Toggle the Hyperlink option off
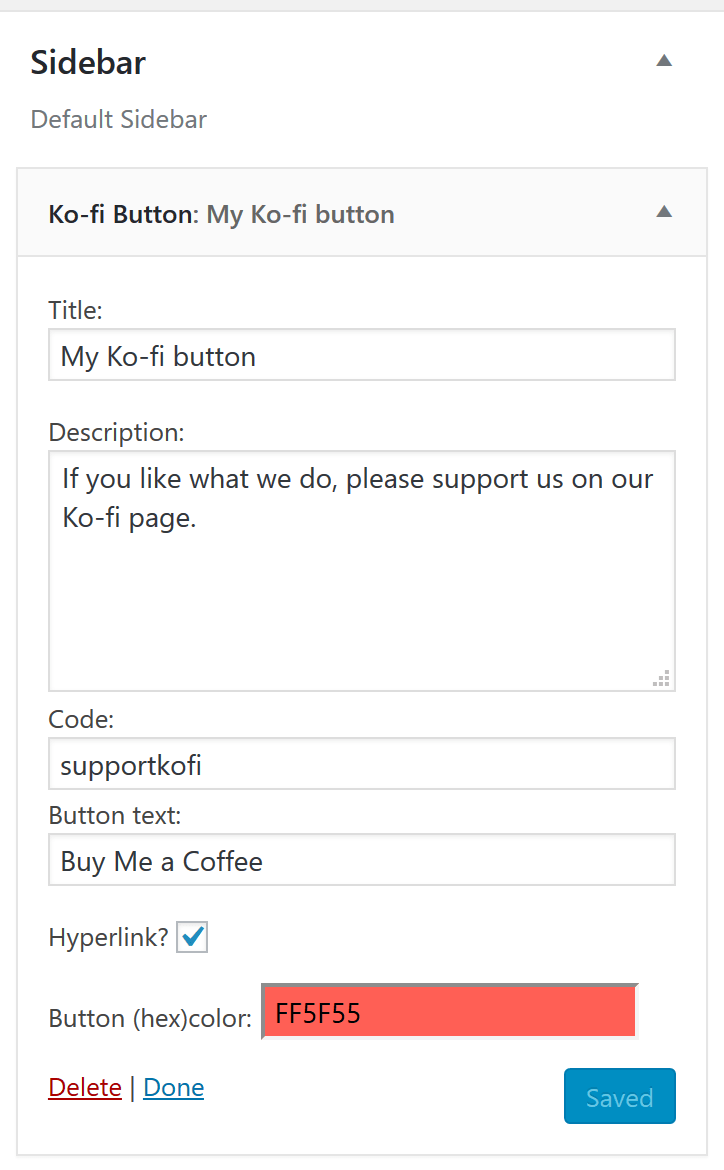 [191, 936]
